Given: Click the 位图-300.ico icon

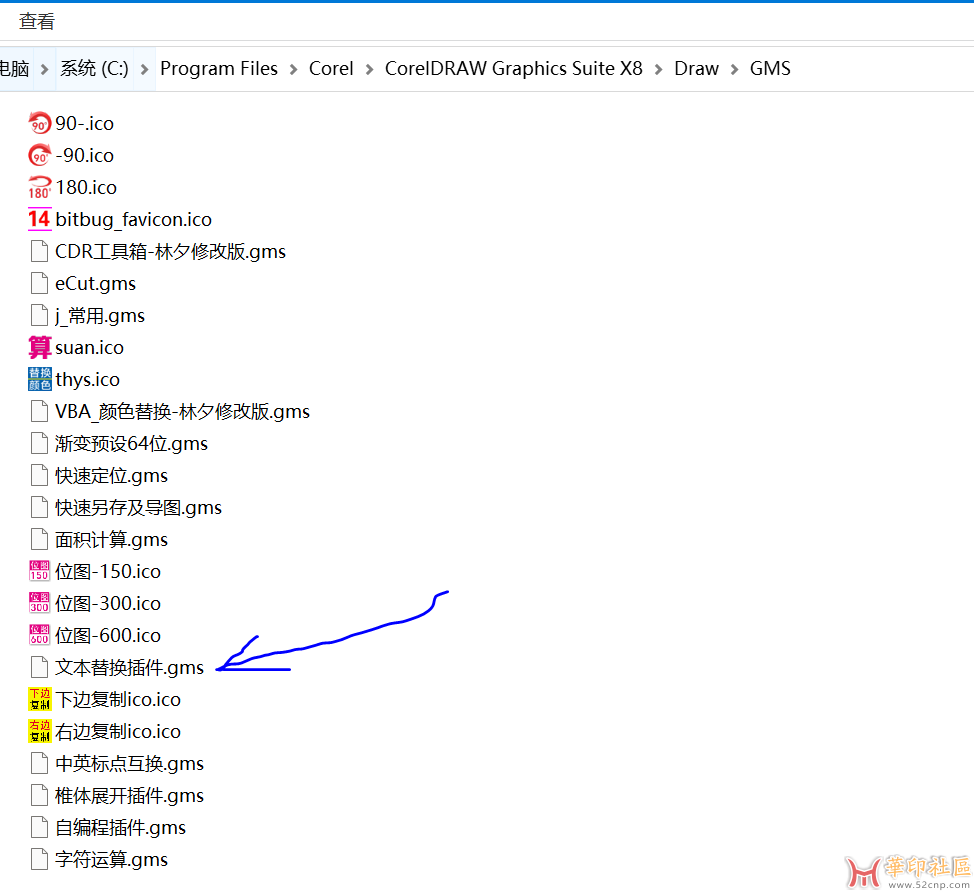Looking at the screenshot, I should point(39,603).
